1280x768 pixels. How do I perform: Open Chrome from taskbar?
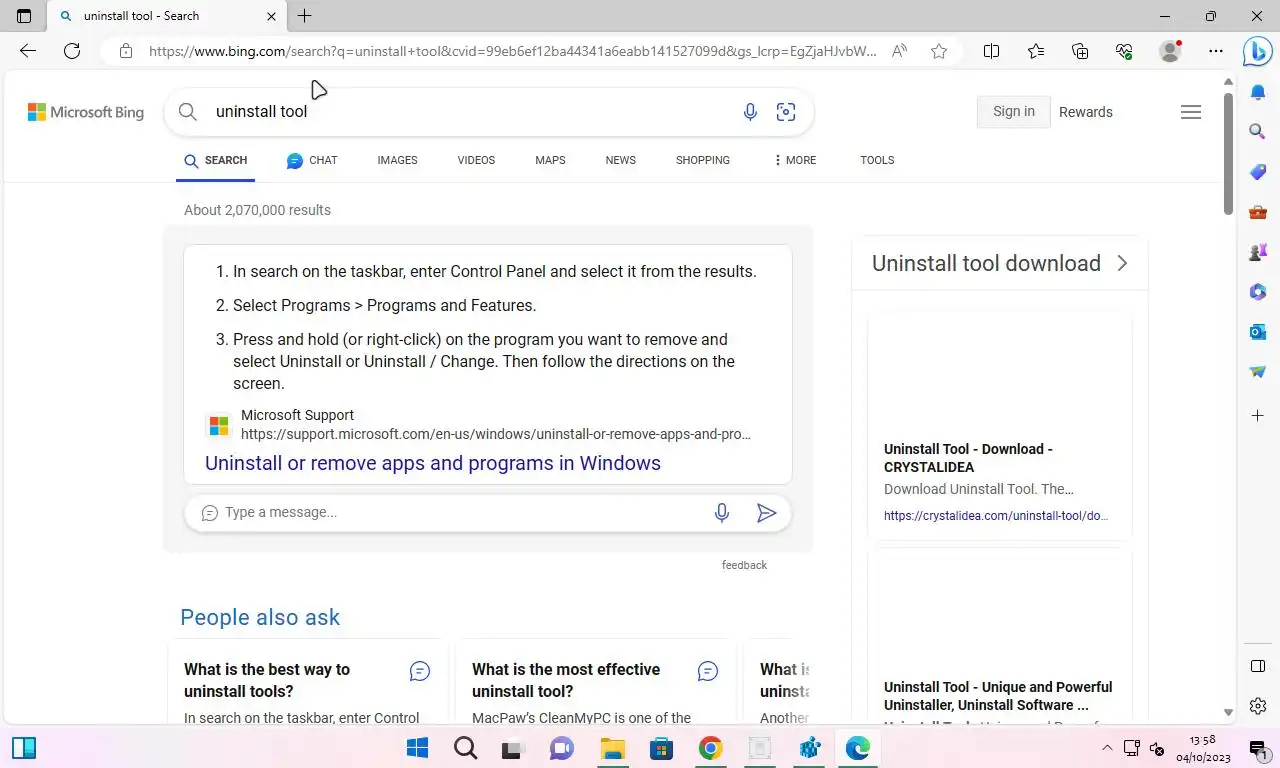[710, 748]
